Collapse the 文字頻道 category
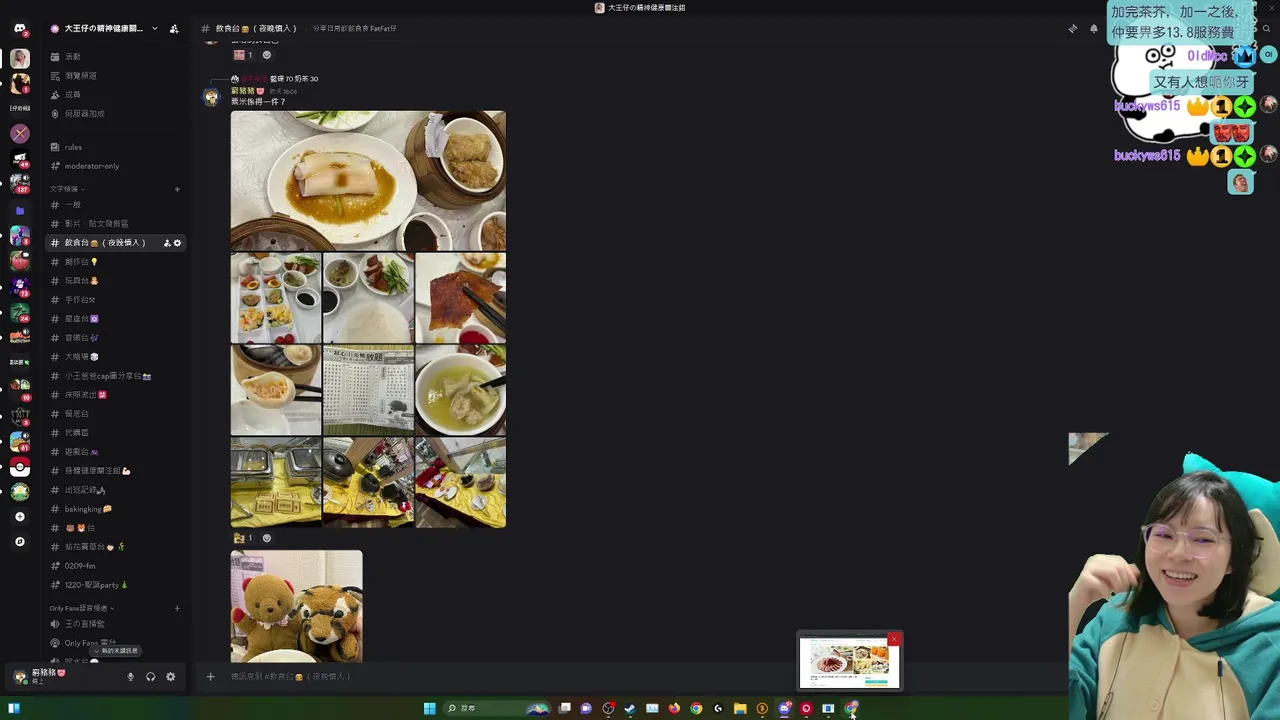The image size is (1280, 720). click(x=66, y=189)
